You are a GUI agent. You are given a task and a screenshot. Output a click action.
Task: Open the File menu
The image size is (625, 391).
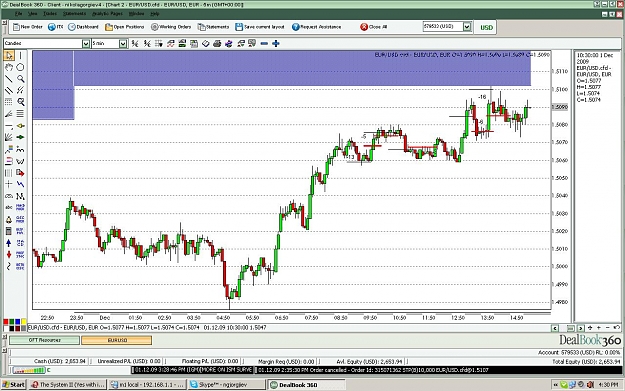pos(18,14)
